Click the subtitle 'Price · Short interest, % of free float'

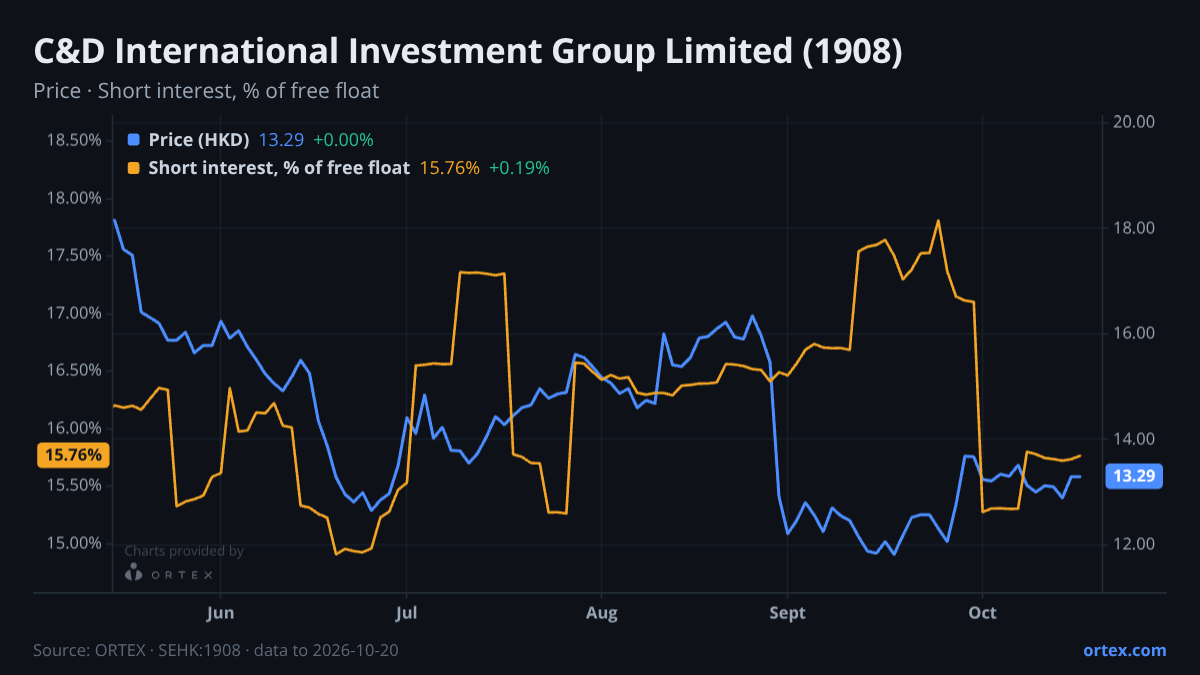206,91
